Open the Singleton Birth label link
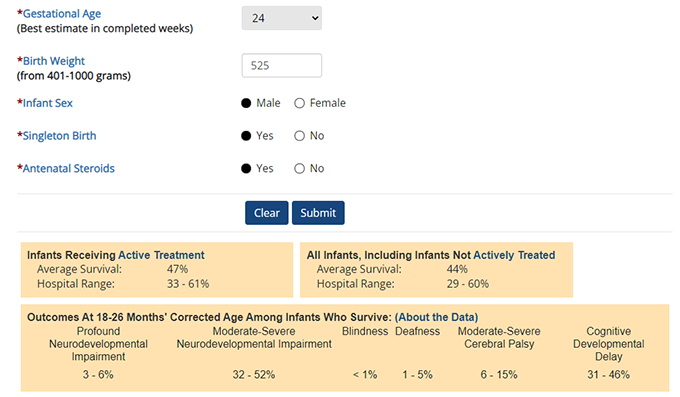 59,136
